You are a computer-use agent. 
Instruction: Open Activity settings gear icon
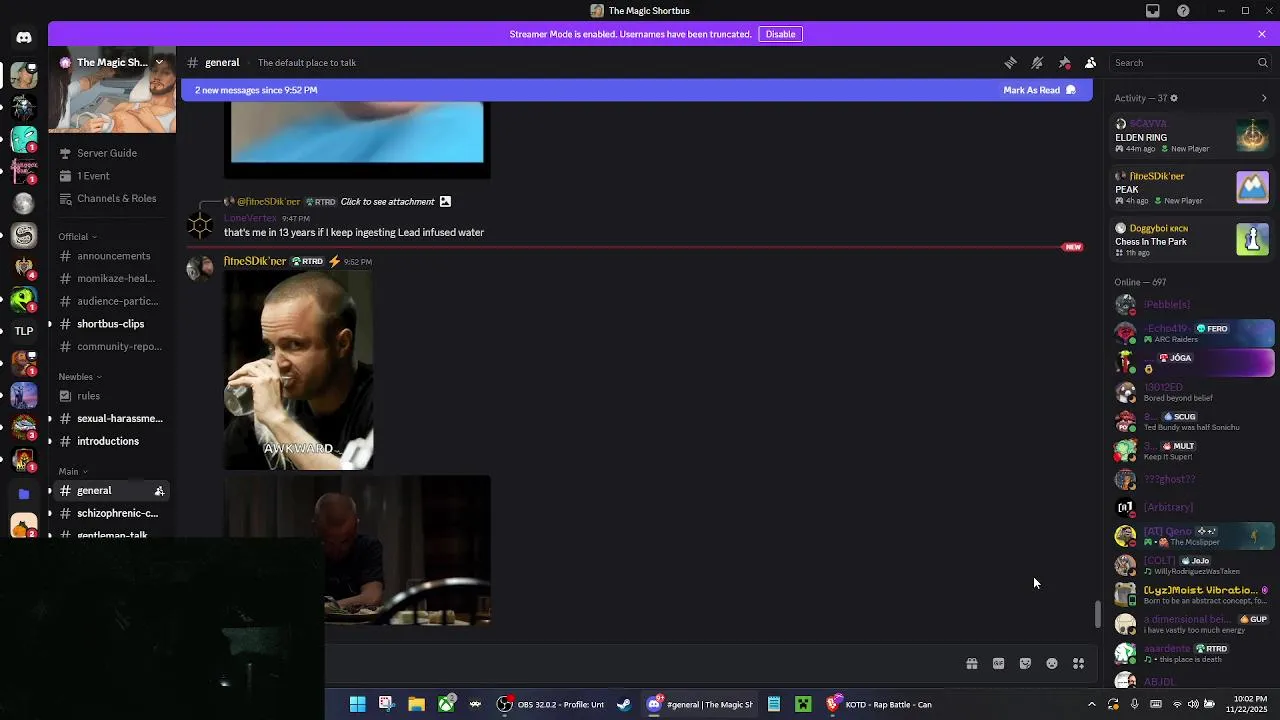tap(1174, 98)
